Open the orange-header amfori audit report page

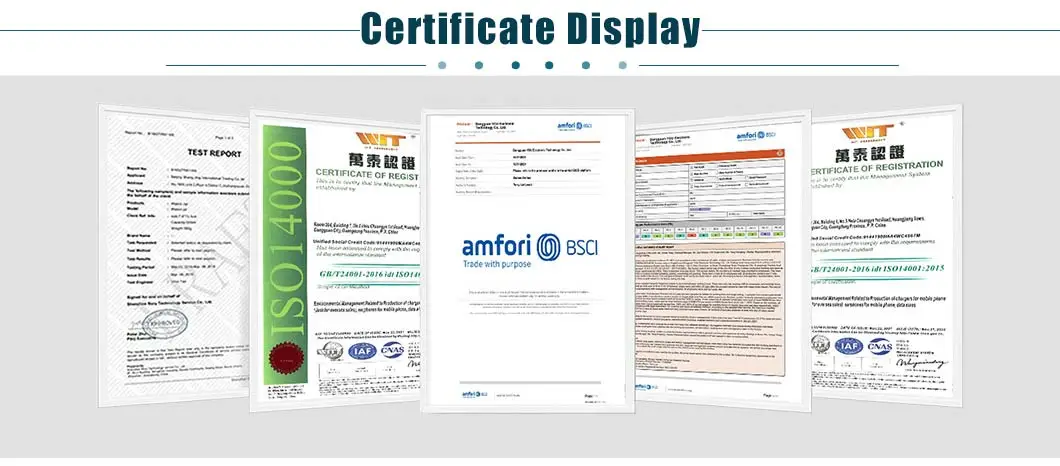pos(721,260)
